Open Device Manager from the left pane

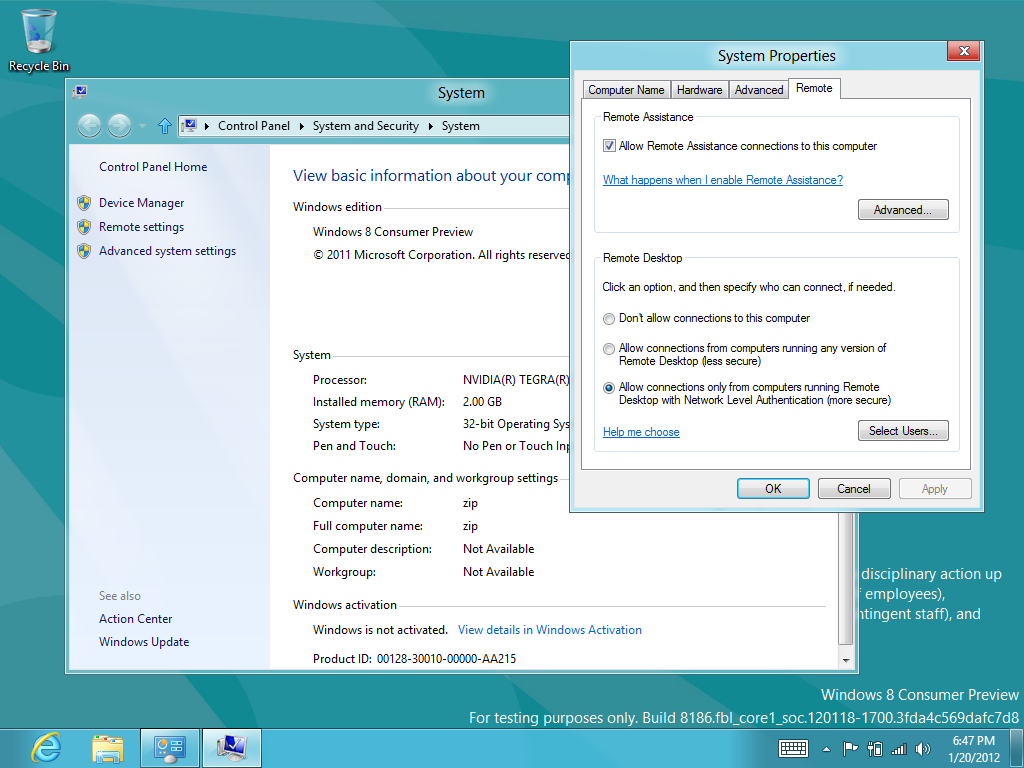pos(141,203)
